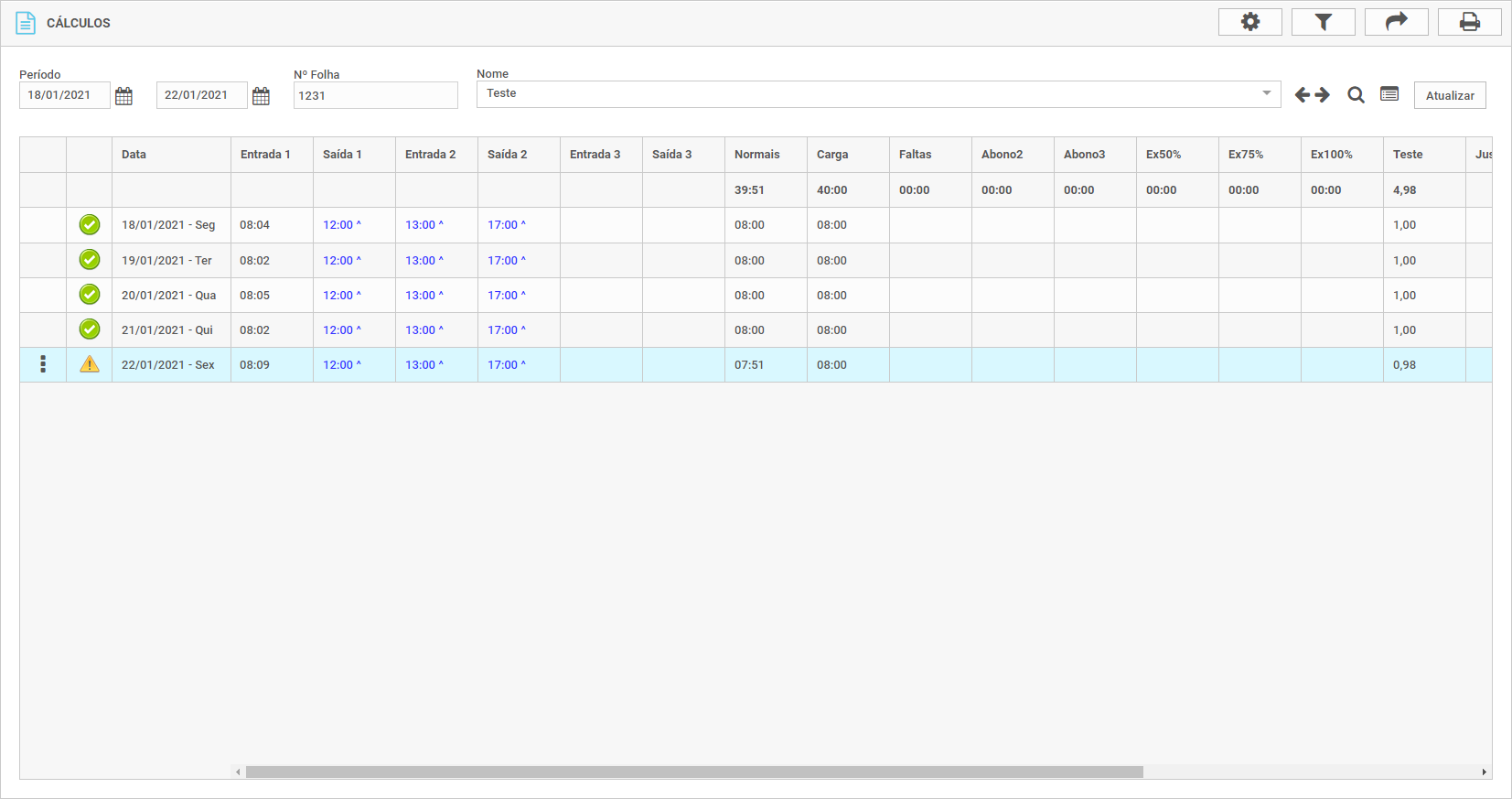This screenshot has height=799, width=1512.
Task: Print the calculations with printer icon
Action: (x=1469, y=22)
